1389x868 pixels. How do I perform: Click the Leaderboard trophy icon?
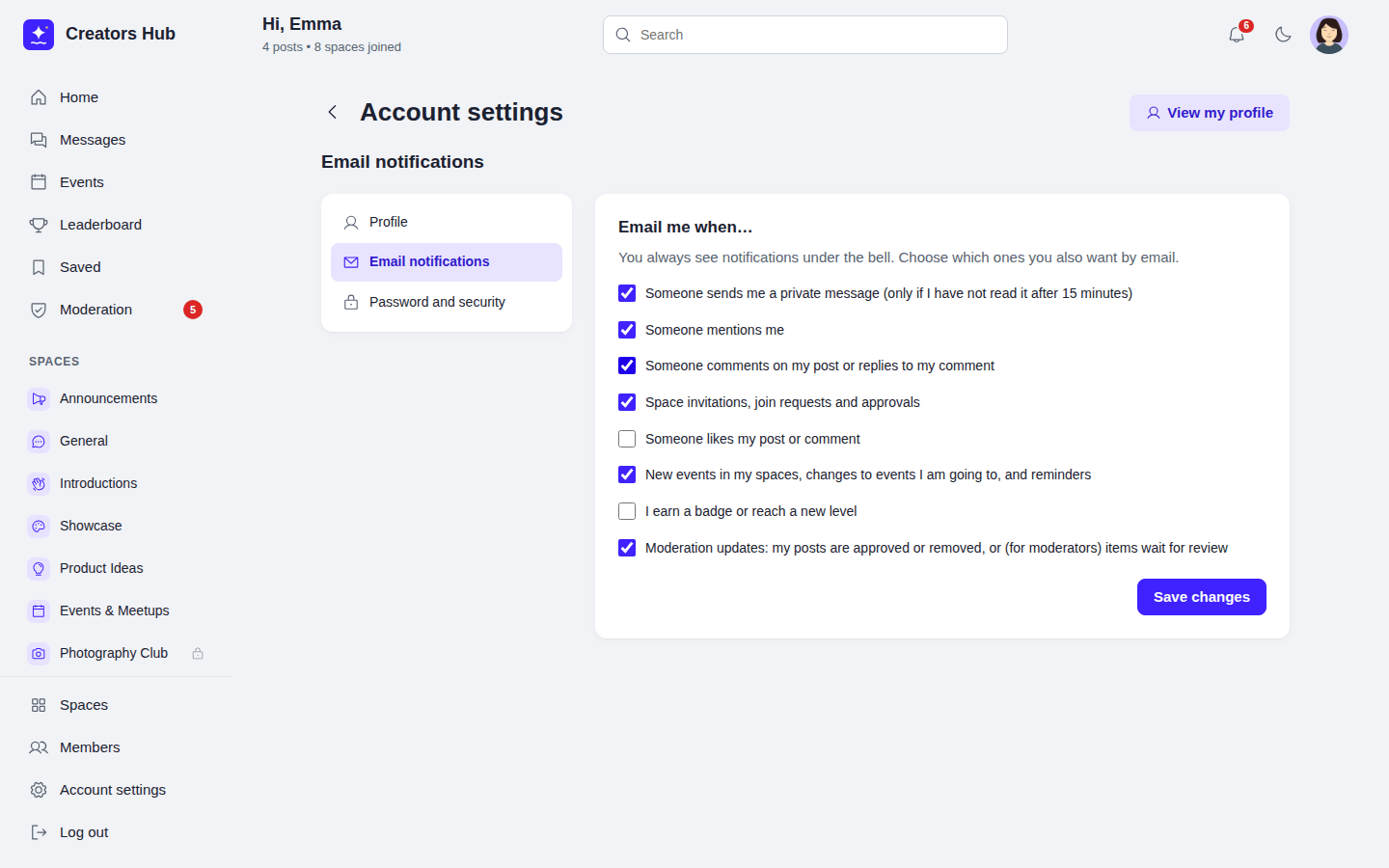(39, 225)
